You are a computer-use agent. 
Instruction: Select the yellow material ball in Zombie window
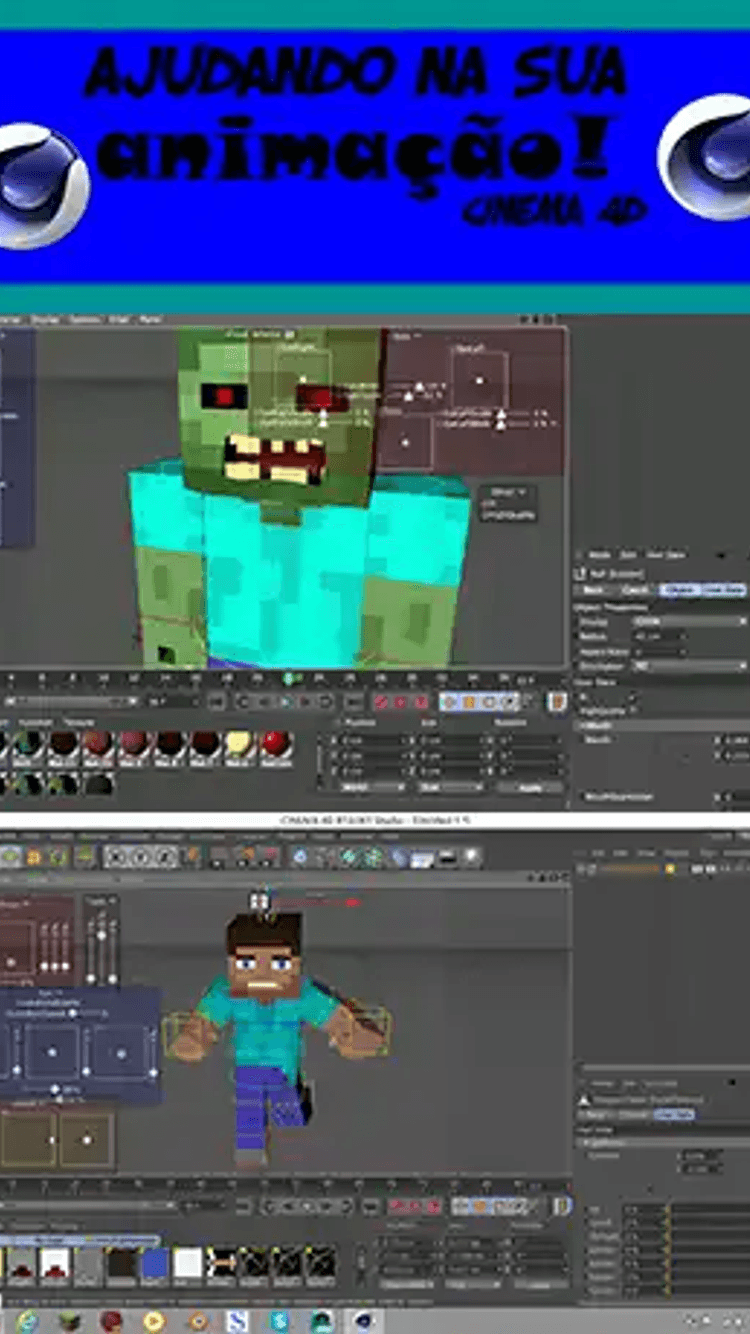point(239,745)
